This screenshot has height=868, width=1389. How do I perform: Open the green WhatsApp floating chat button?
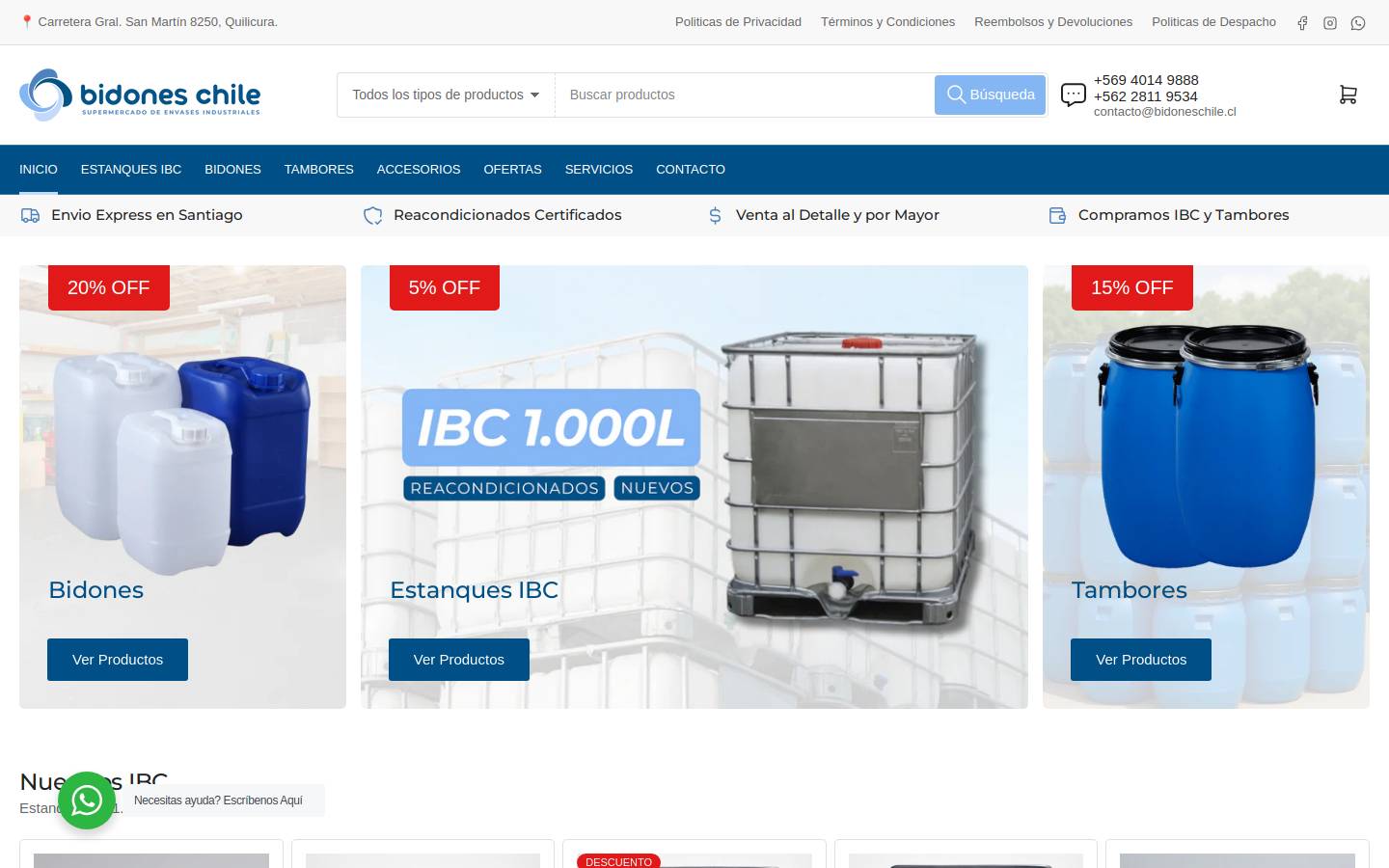(87, 800)
